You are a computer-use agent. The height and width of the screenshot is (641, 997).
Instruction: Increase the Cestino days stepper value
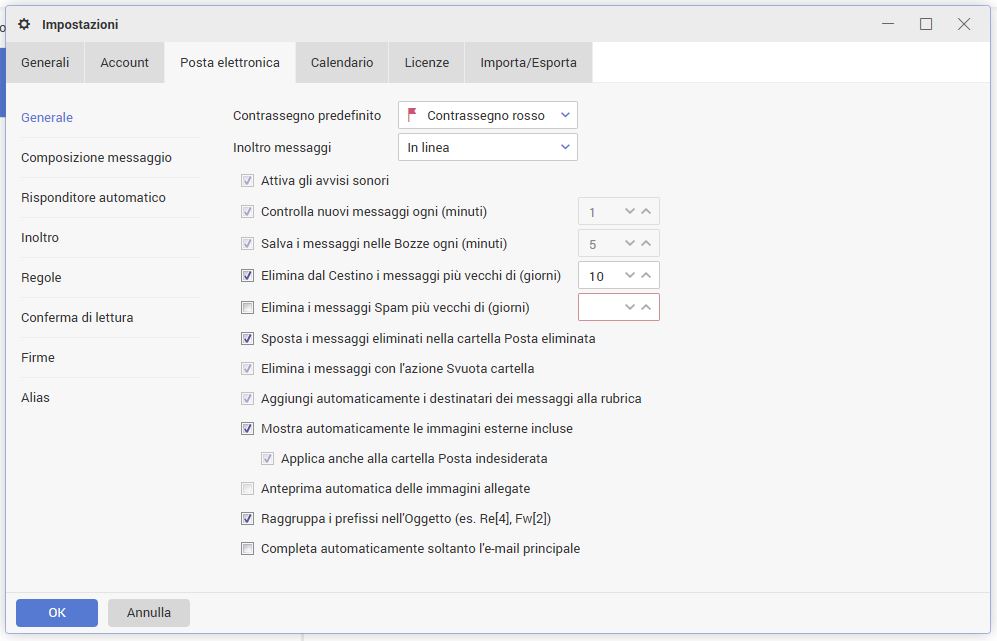646,276
